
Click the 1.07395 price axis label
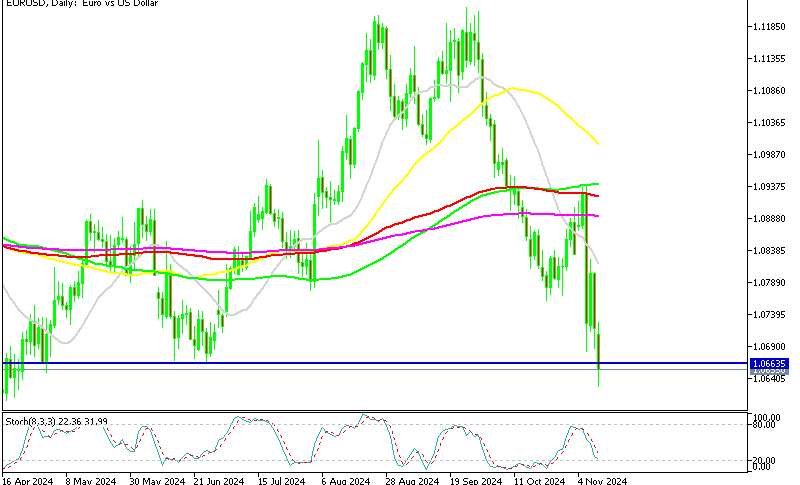(x=769, y=315)
